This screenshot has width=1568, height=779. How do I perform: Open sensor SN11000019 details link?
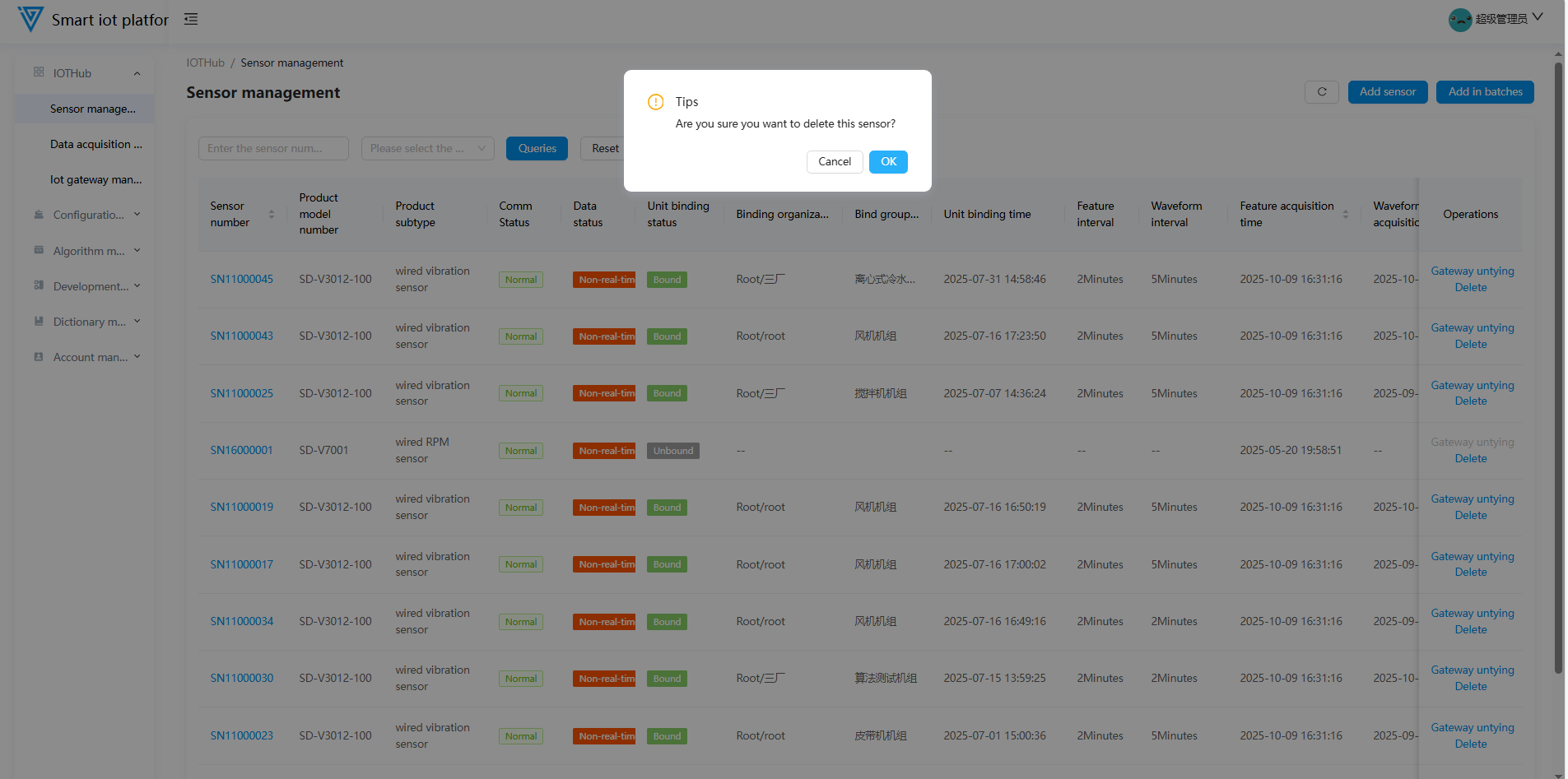(242, 508)
